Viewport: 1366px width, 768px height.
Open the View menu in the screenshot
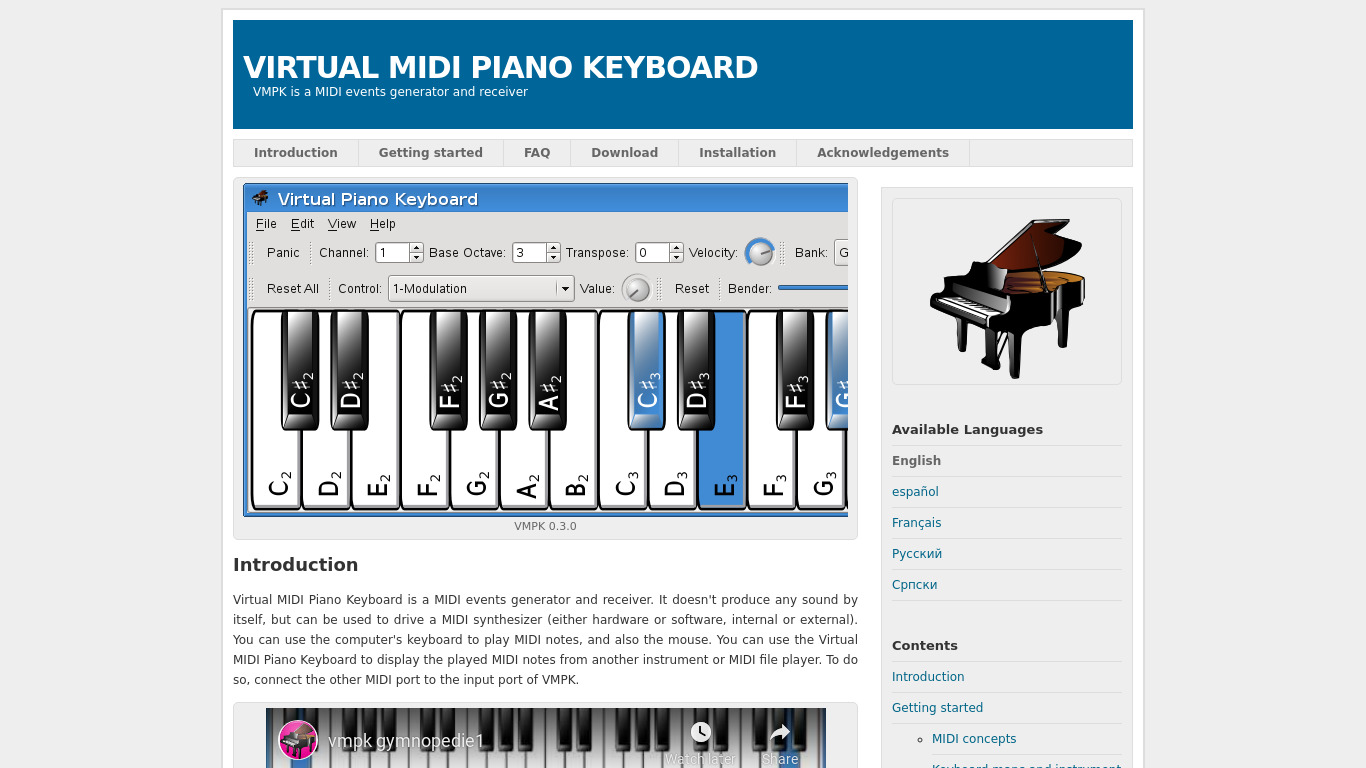(342, 224)
